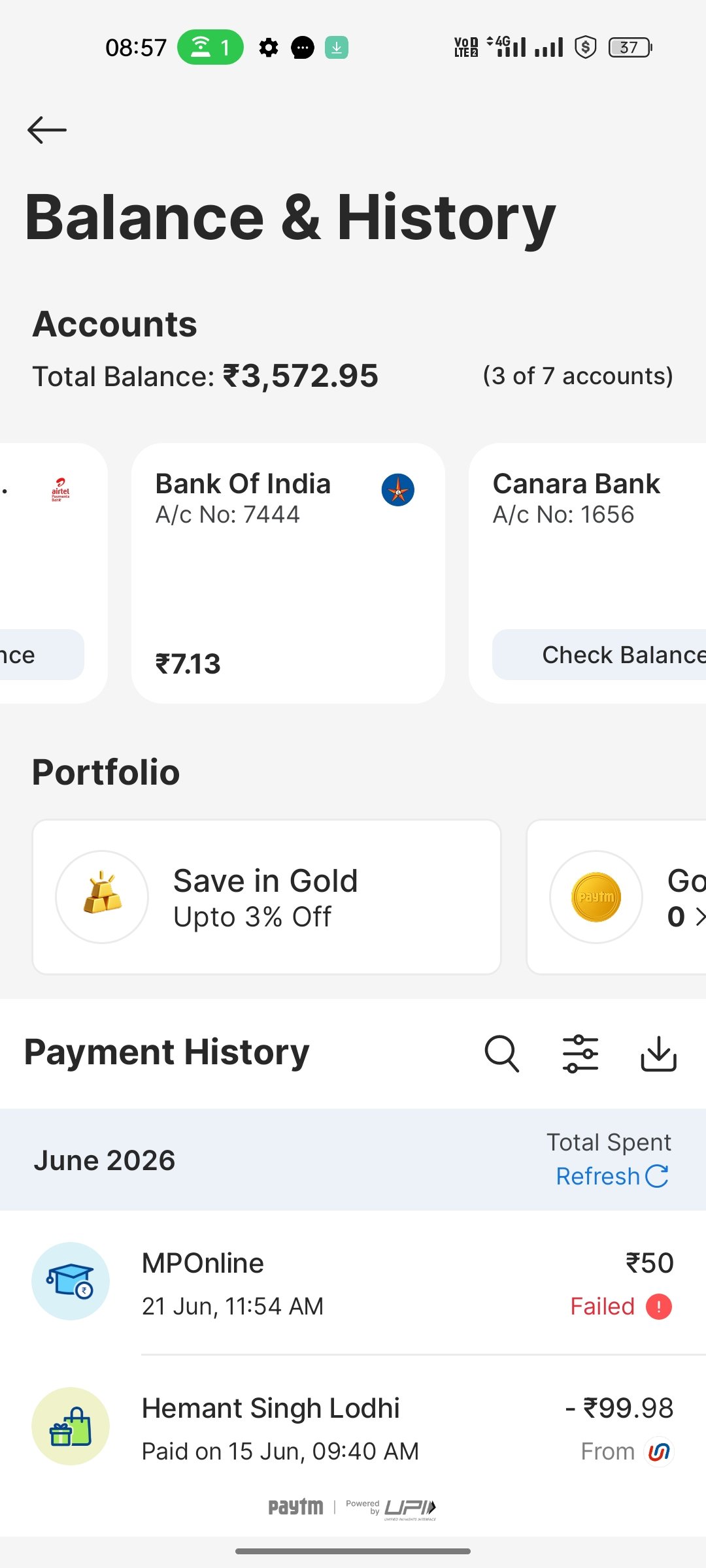Image resolution: width=706 pixels, height=1568 pixels.
Task: Download payment history statement
Action: [658, 1054]
